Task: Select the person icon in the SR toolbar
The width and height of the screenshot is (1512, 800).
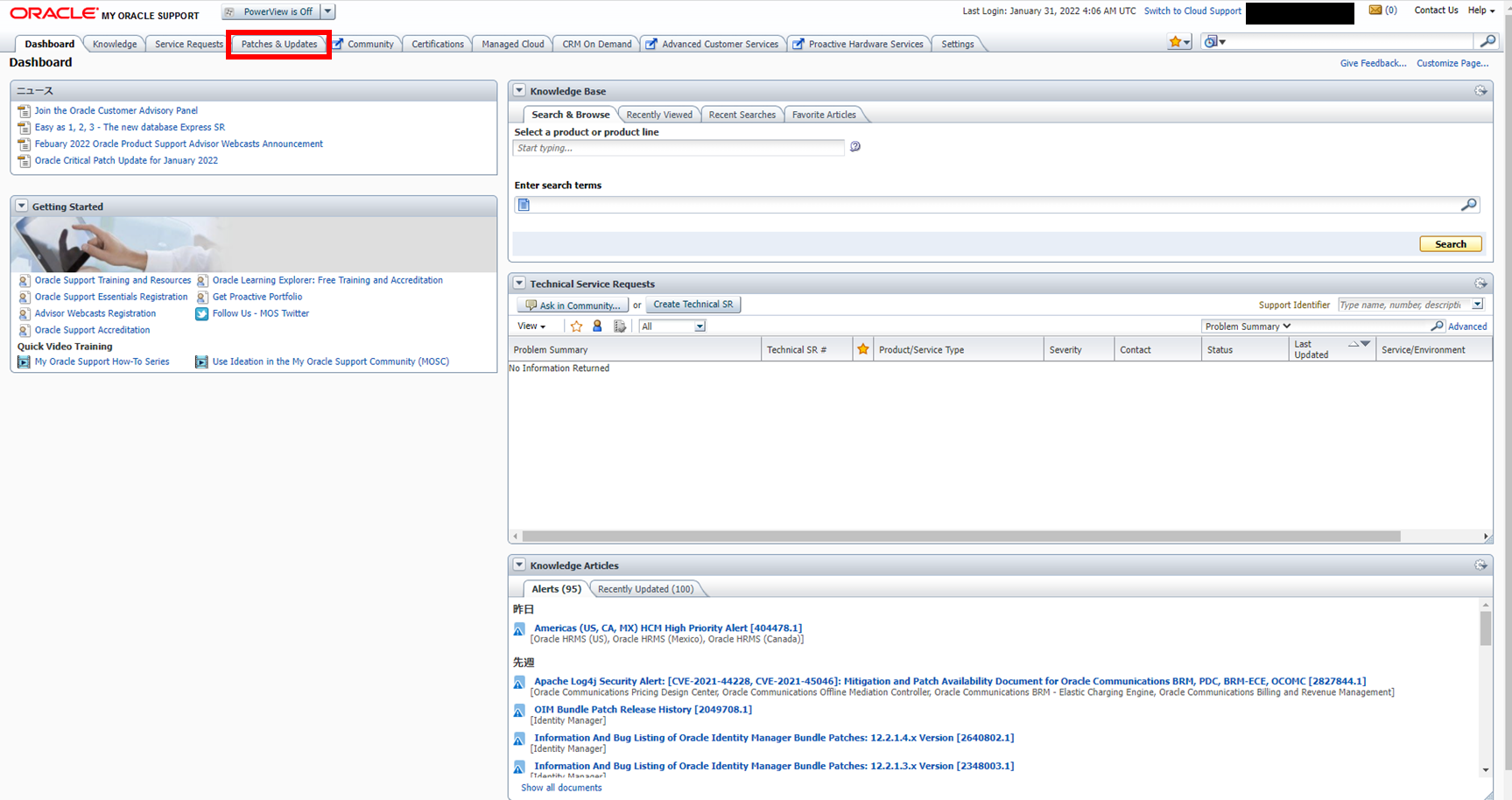Action: [596, 326]
